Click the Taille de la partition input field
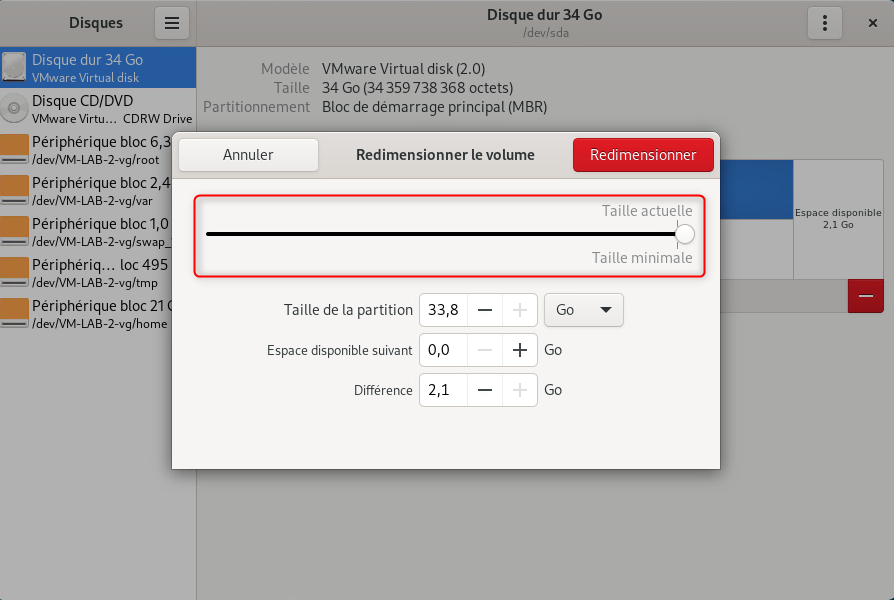Screen dimensions: 894x600 443,310
